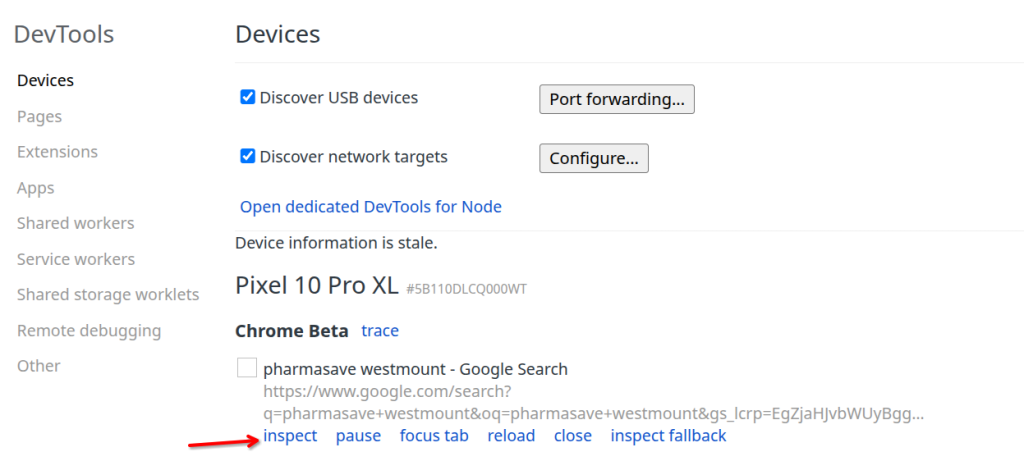The image size is (1024, 461).
Task: Go to Extensions in the sidebar
Action: 57,152
